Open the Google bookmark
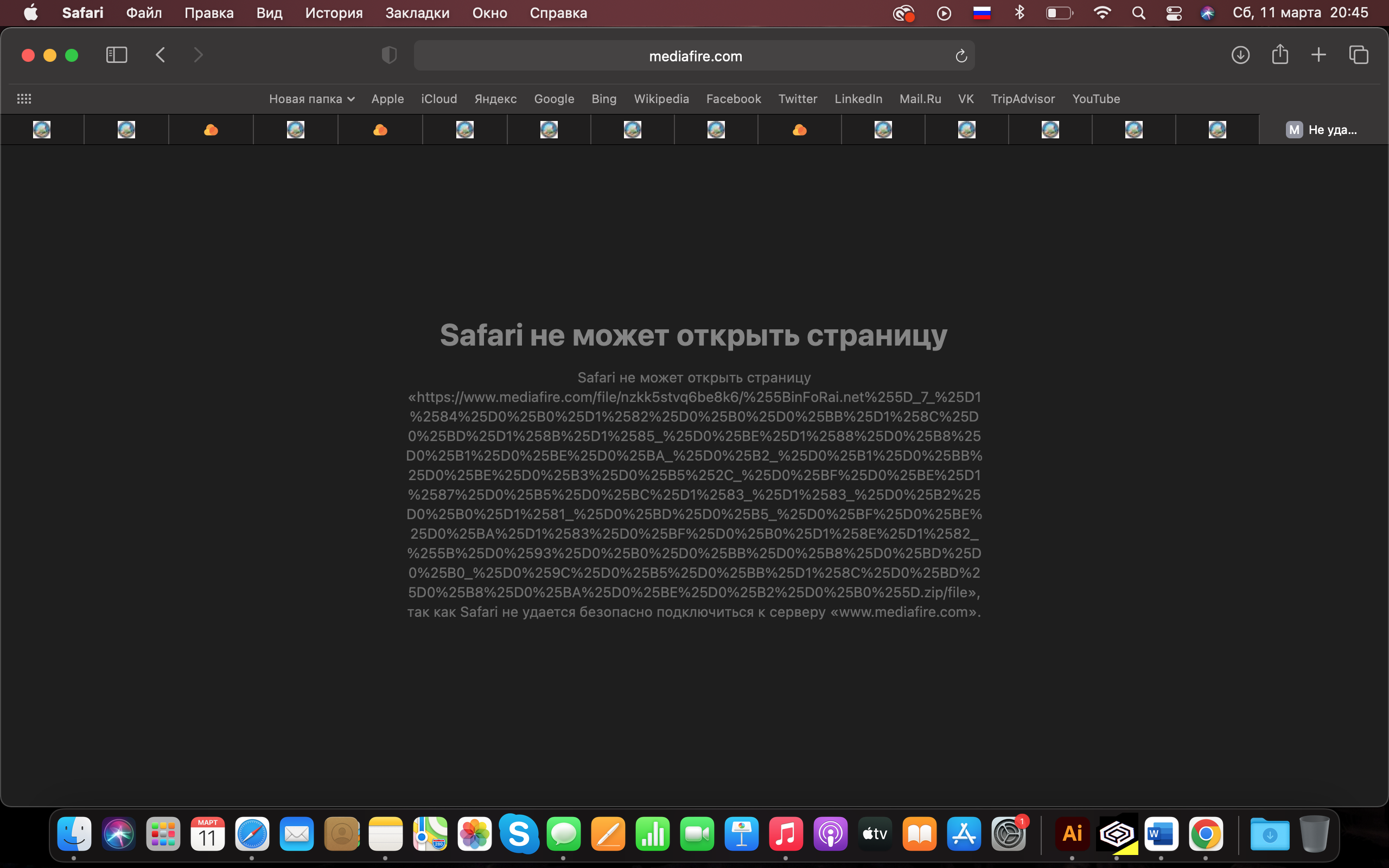This screenshot has height=868, width=1389. pyautogui.click(x=554, y=99)
